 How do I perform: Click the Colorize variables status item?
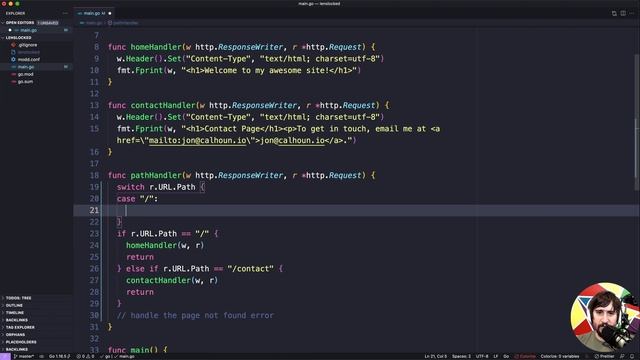point(560,357)
